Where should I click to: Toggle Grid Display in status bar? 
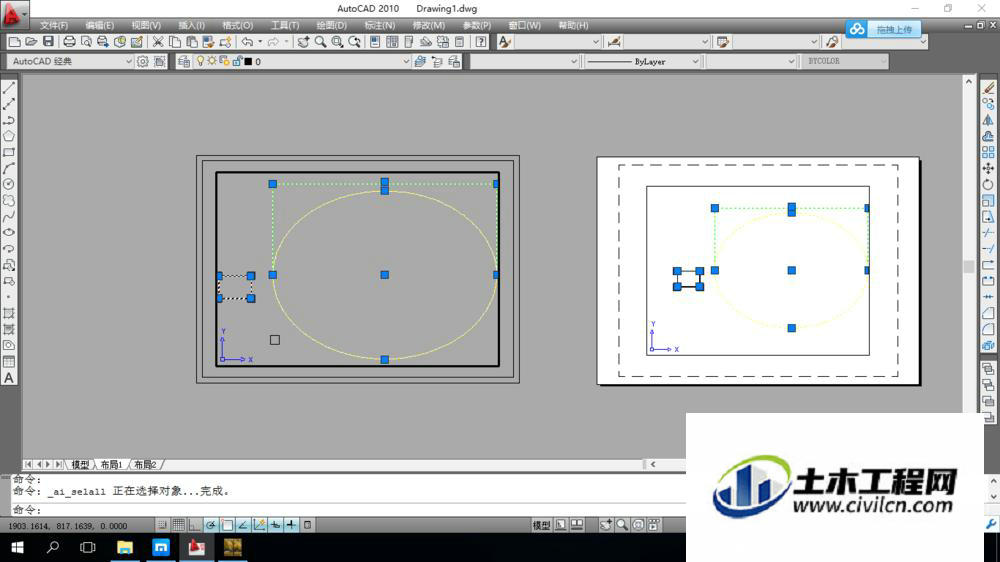coord(179,525)
